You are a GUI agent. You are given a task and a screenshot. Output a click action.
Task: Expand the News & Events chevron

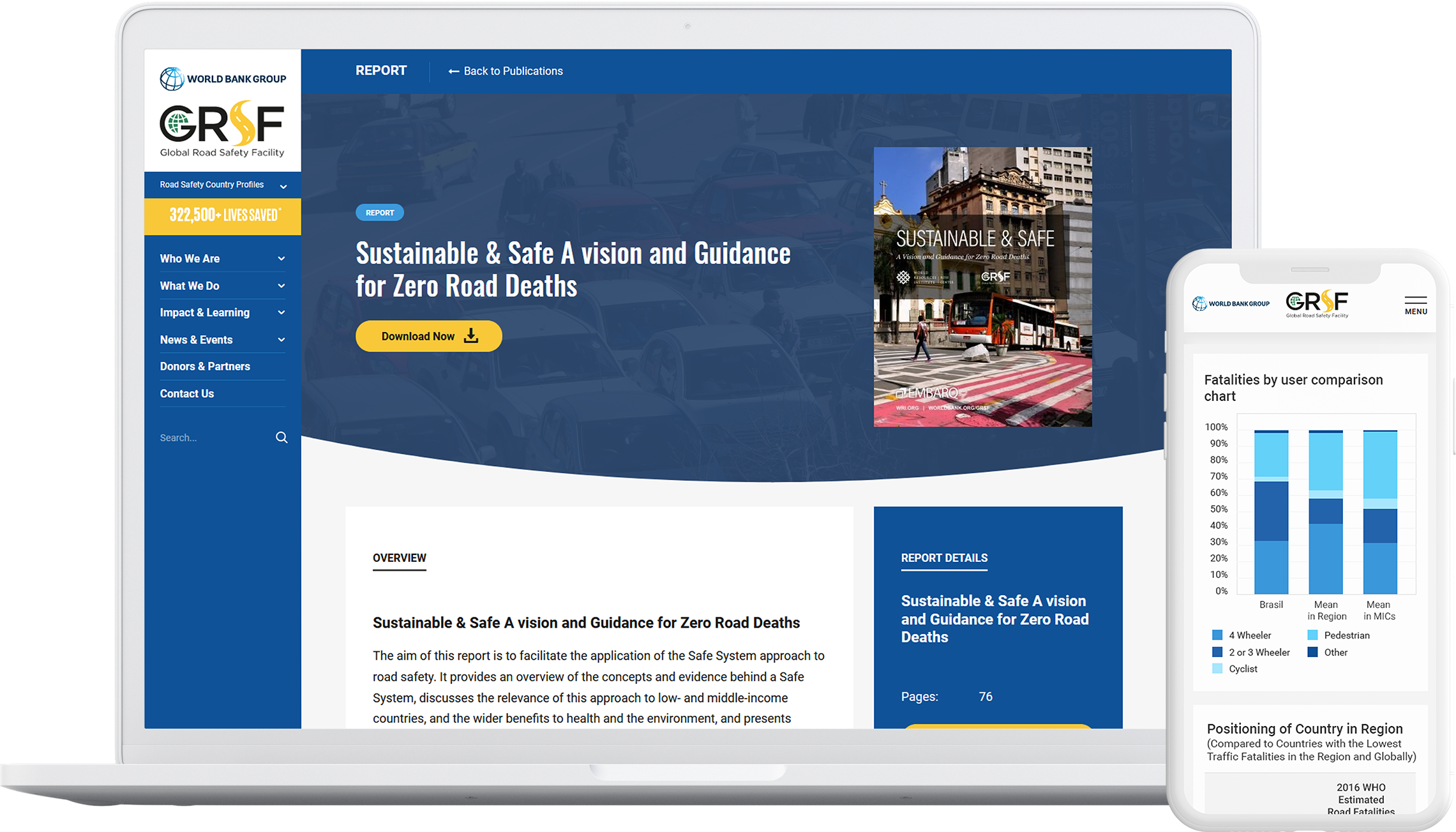click(281, 340)
